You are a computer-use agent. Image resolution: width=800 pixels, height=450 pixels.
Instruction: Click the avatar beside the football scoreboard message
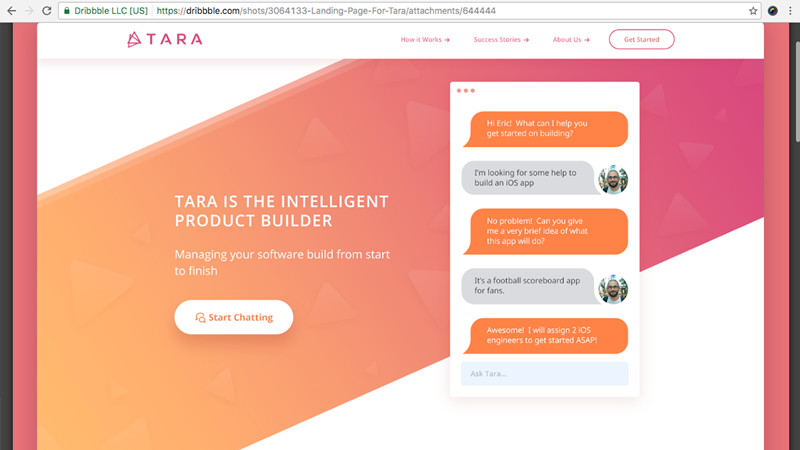pyautogui.click(x=613, y=289)
